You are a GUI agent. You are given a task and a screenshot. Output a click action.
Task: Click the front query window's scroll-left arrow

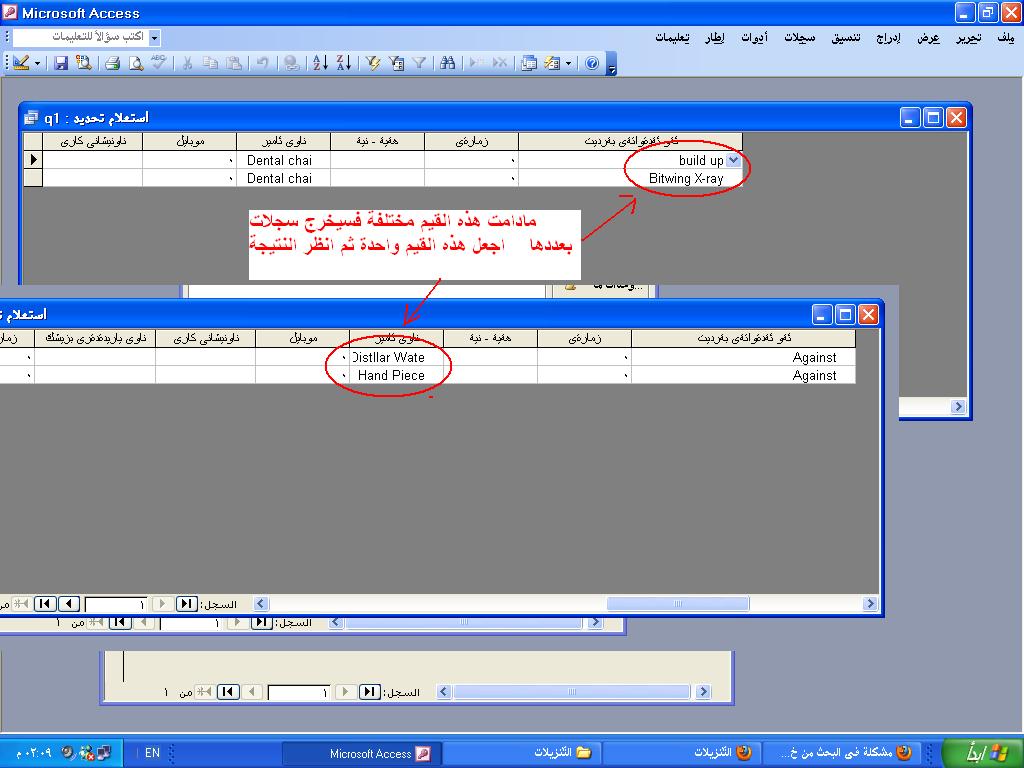[261, 604]
